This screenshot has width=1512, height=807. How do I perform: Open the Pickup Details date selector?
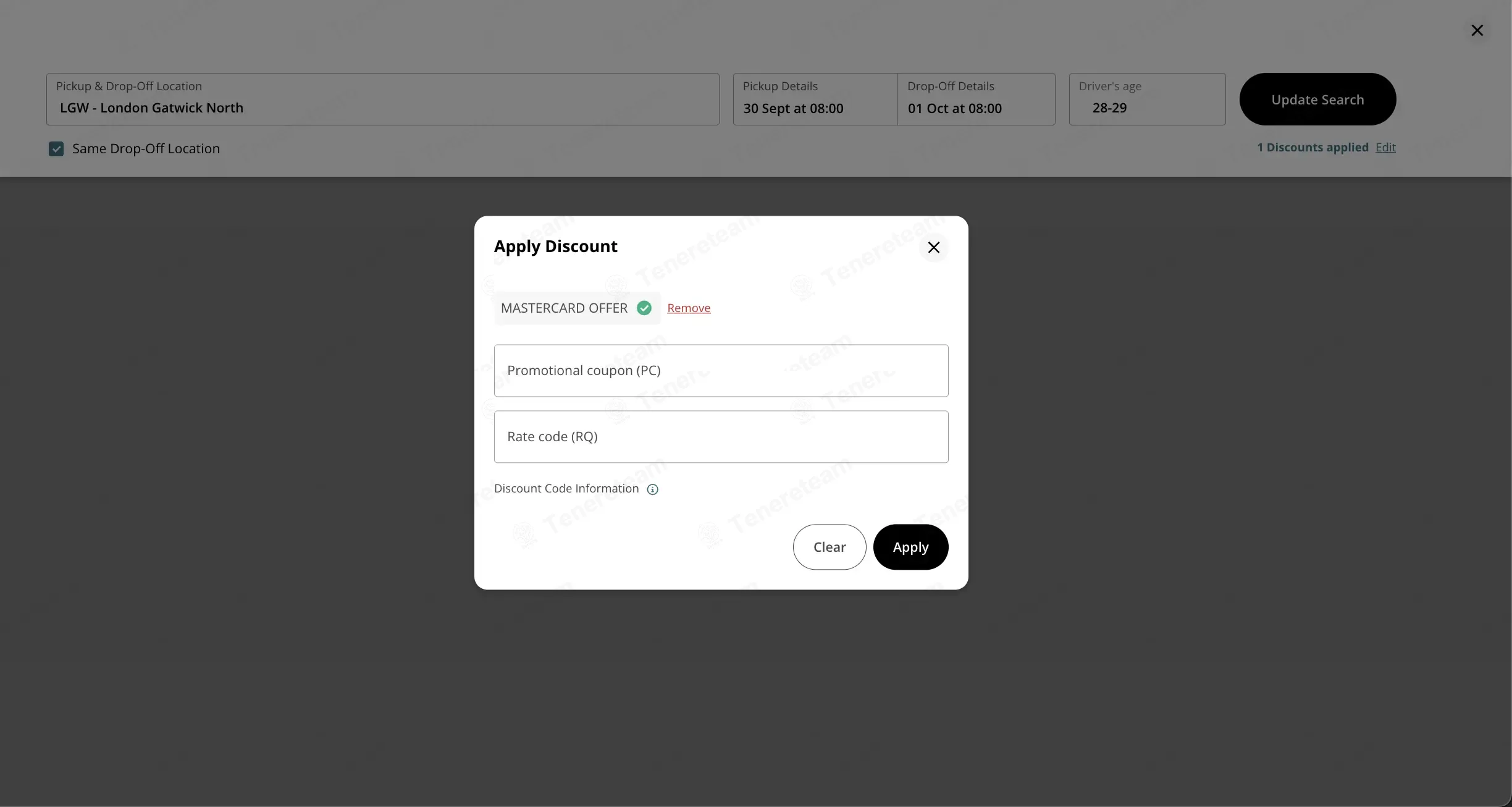815,99
